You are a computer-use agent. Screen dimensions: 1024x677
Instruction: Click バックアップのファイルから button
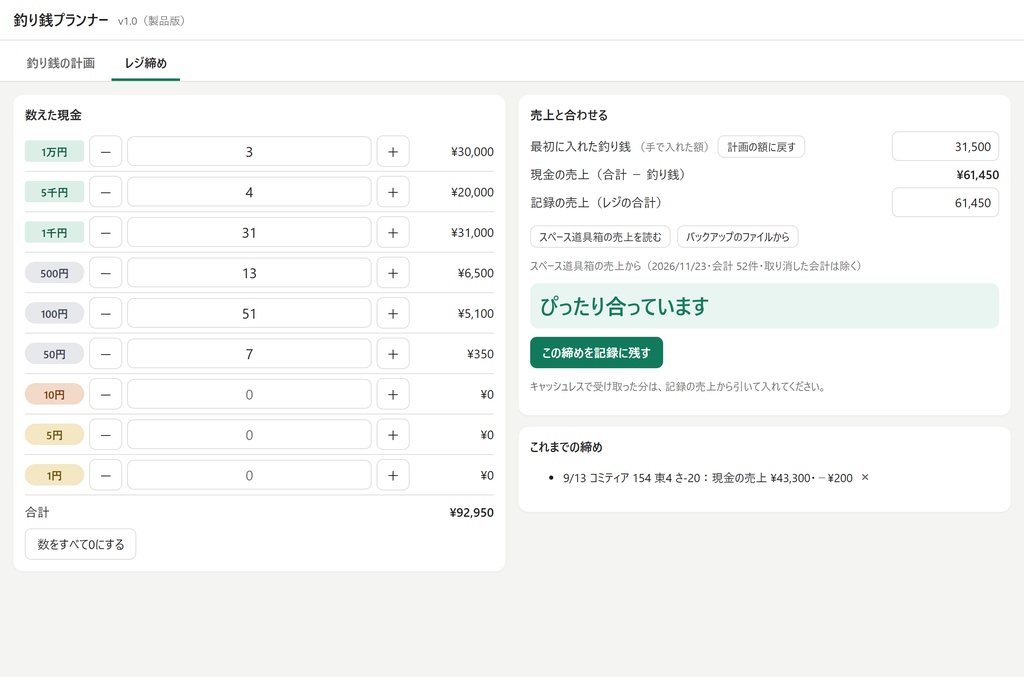tap(737, 236)
